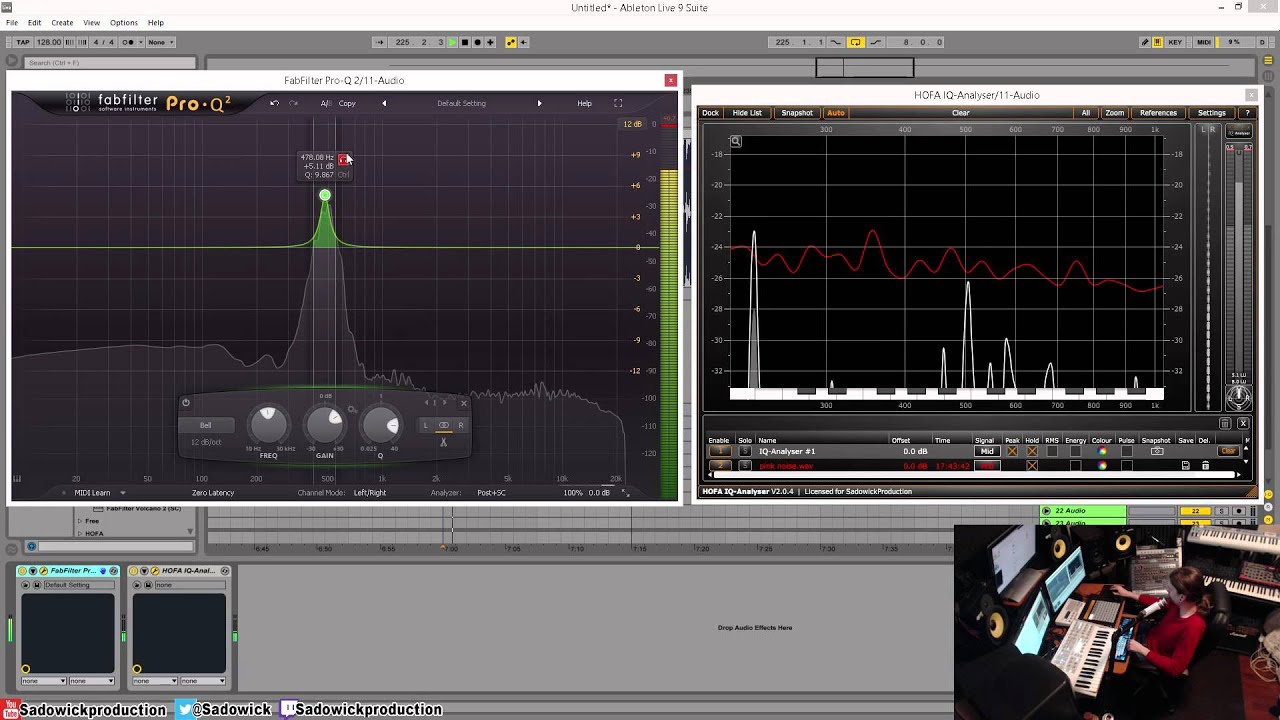Enable IQ-Analyser #1 row button
The height and width of the screenshot is (720, 1280).
718,451
